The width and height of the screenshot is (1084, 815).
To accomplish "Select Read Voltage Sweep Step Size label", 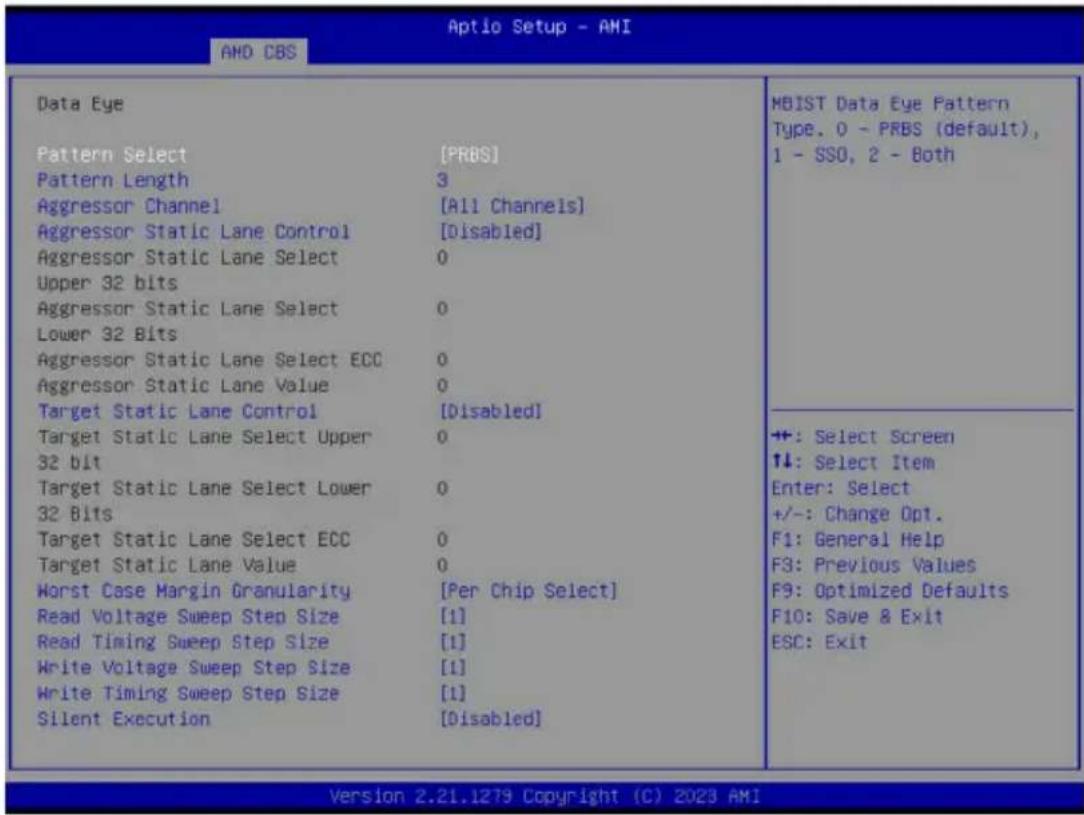I will (188, 617).
